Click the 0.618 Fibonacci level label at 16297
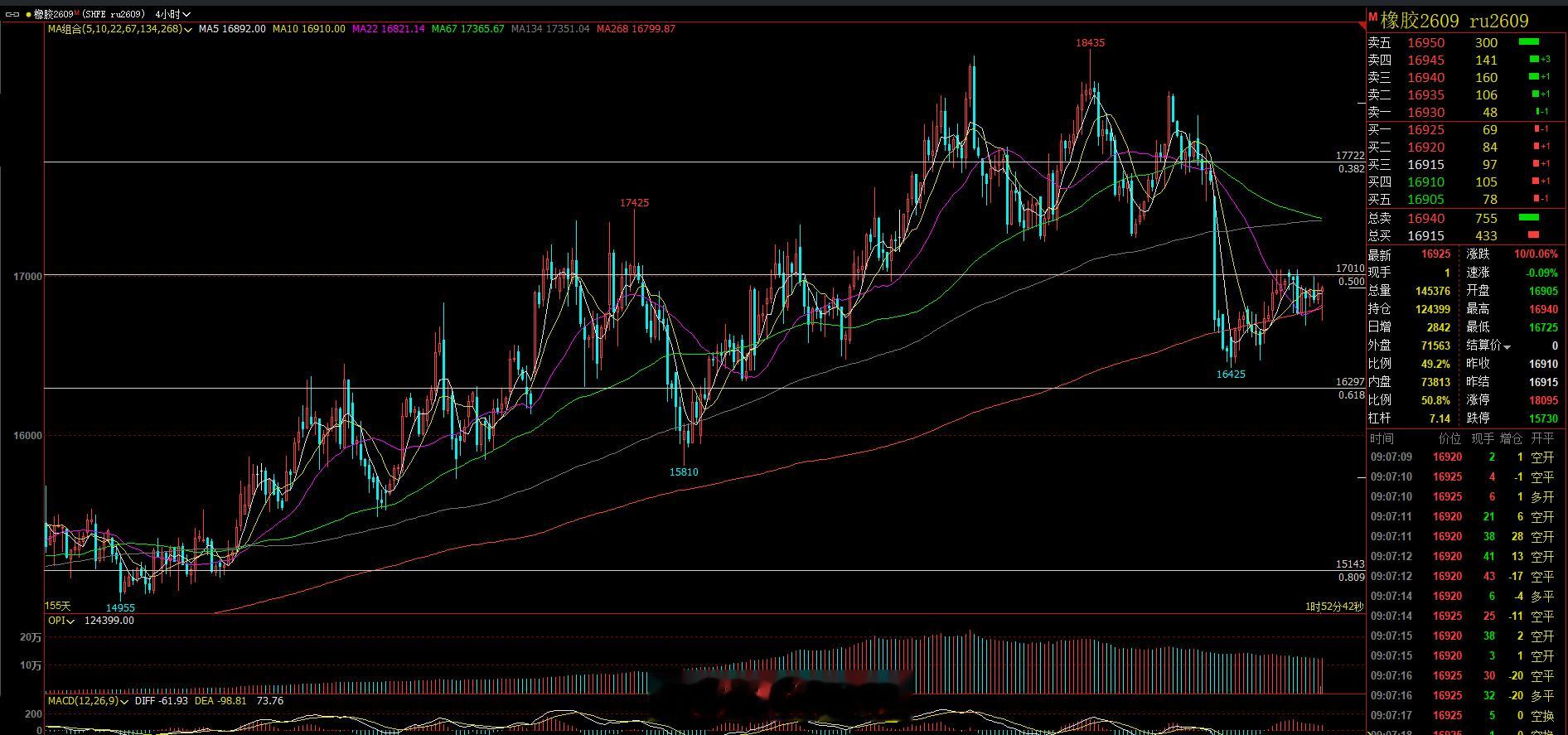Image resolution: width=1568 pixels, height=735 pixels. 1351,395
